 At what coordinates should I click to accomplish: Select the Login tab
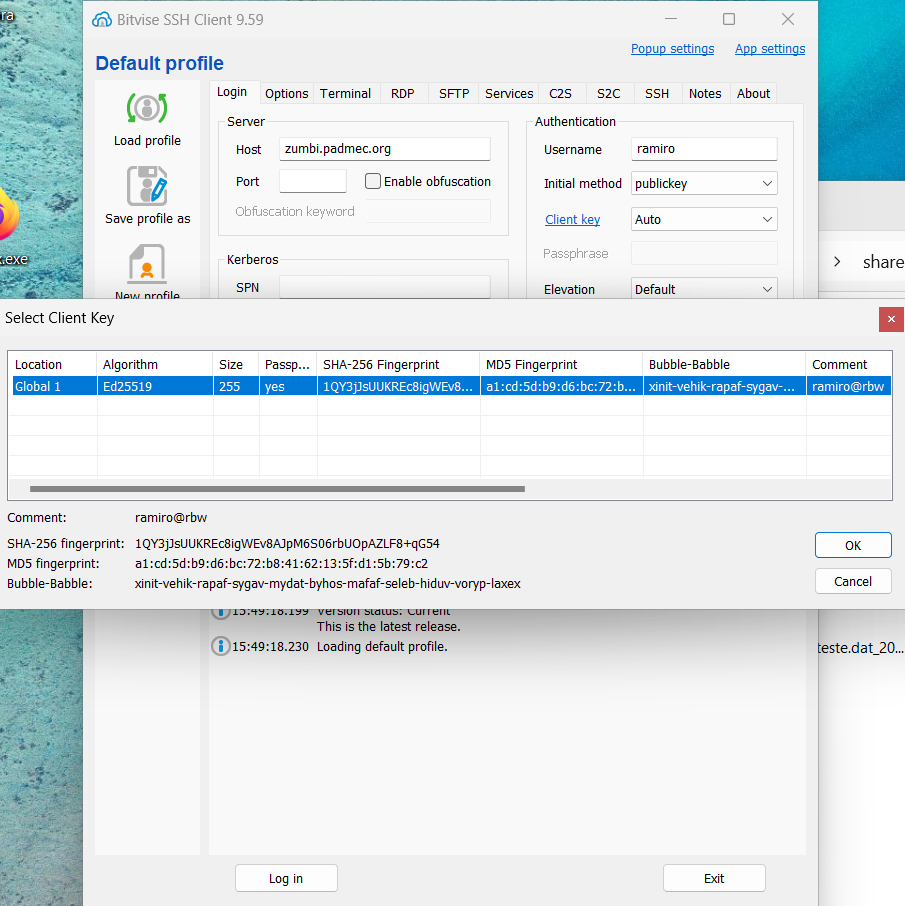[x=232, y=92]
